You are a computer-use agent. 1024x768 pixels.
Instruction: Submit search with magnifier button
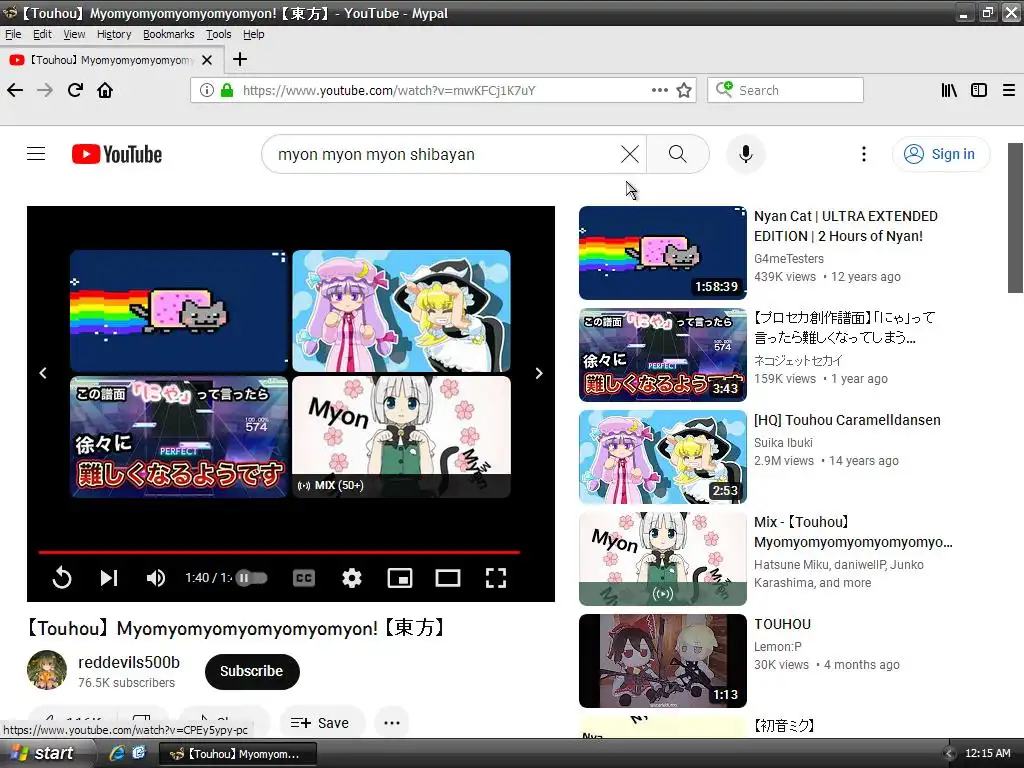[x=678, y=154]
